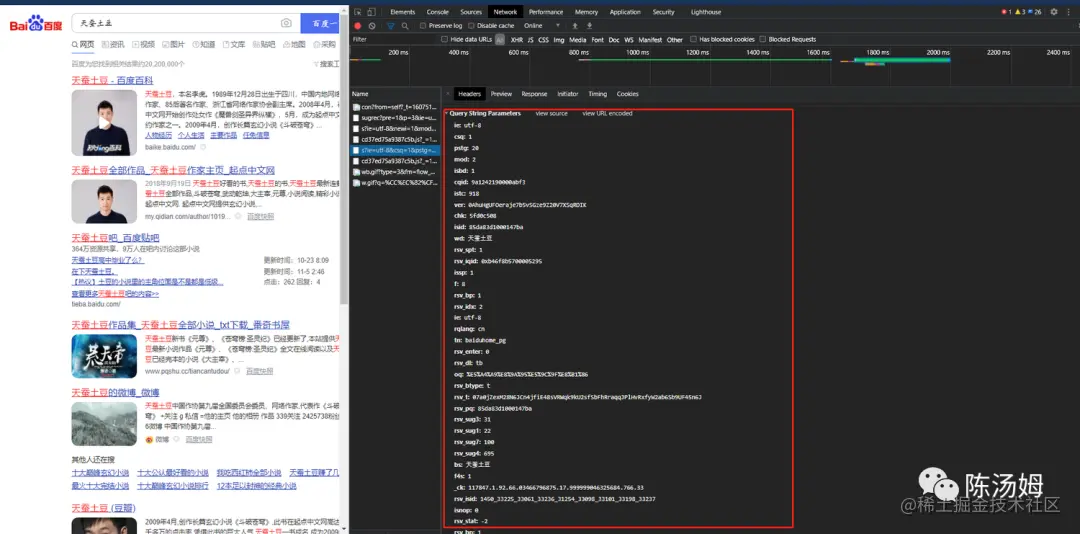Open the 资讯 search category
This screenshot has height=534, width=1080.
[x=113, y=44]
